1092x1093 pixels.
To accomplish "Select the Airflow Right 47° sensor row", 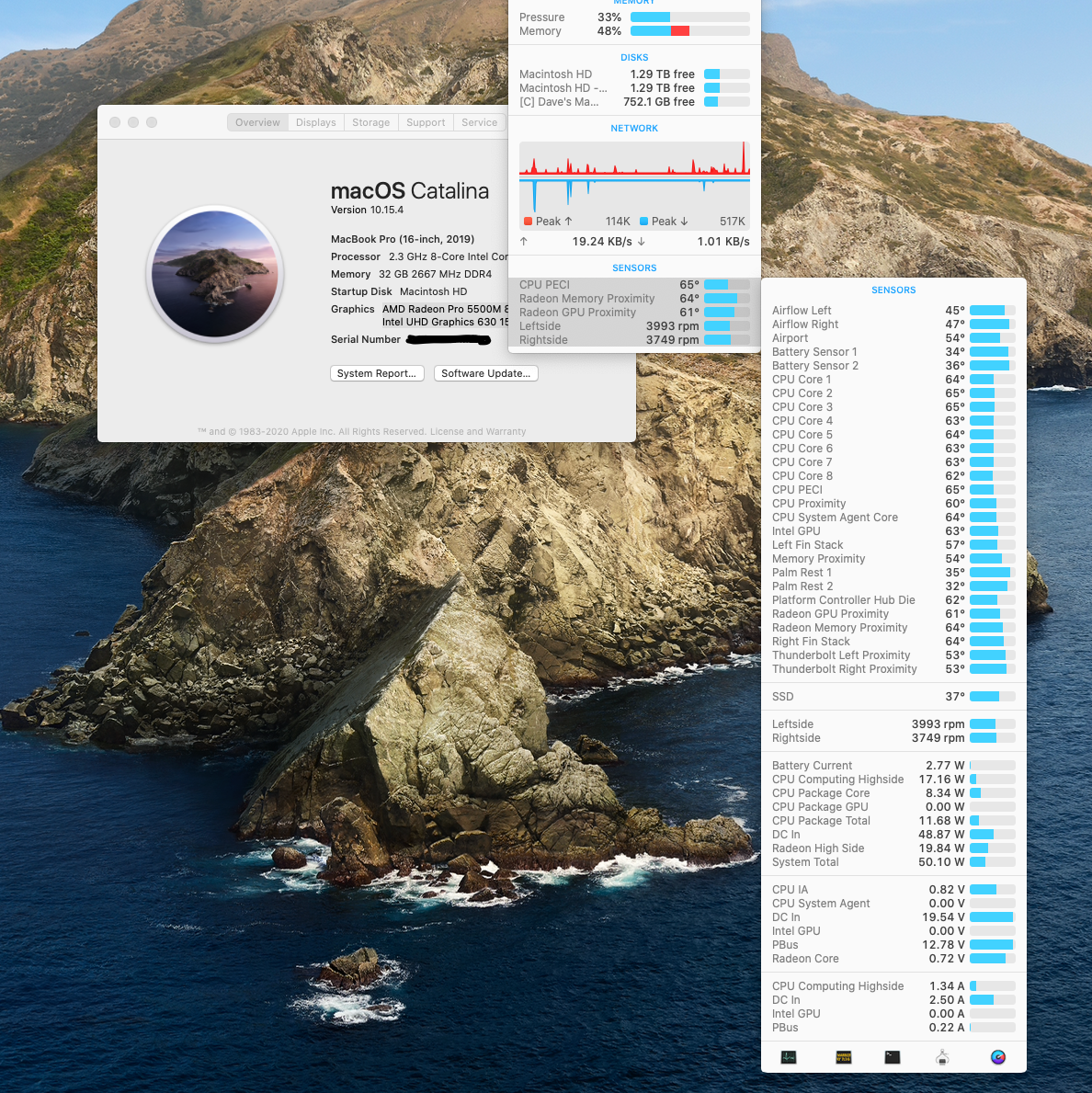I will click(893, 324).
